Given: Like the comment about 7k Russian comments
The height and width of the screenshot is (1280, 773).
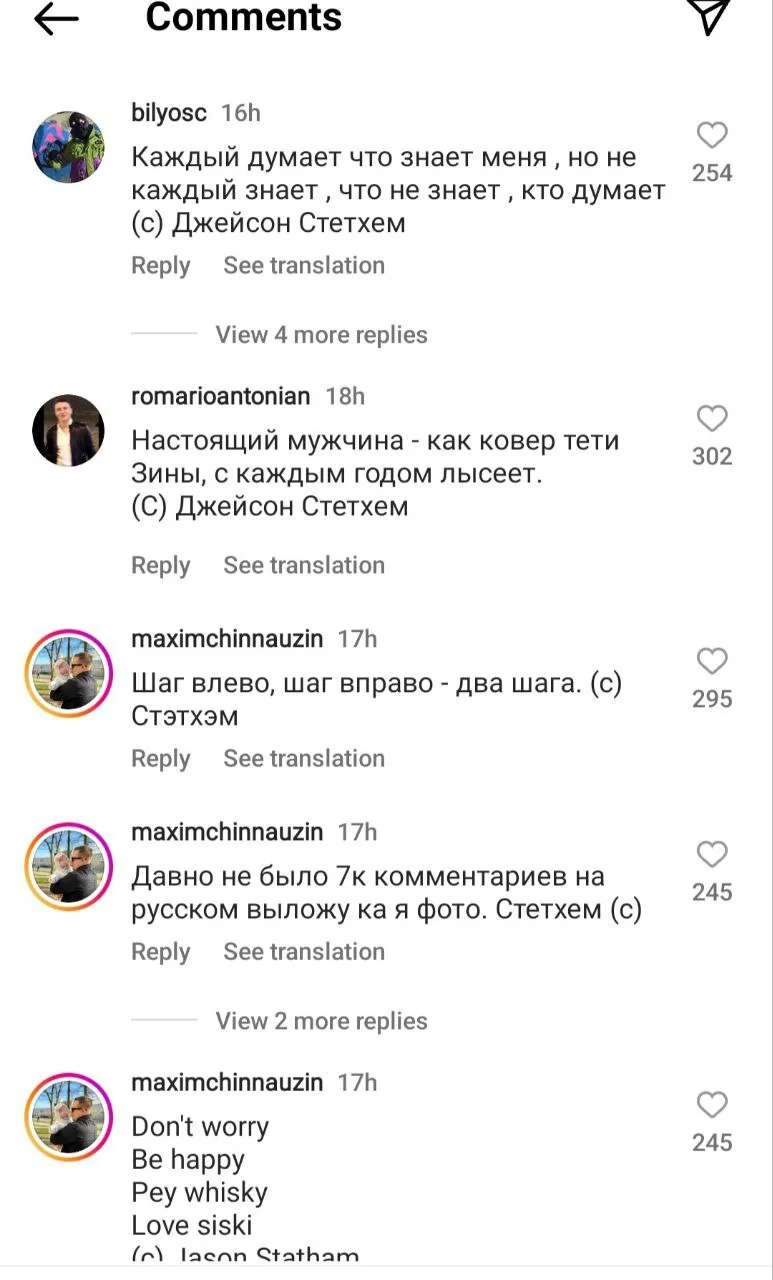Looking at the screenshot, I should (711, 853).
